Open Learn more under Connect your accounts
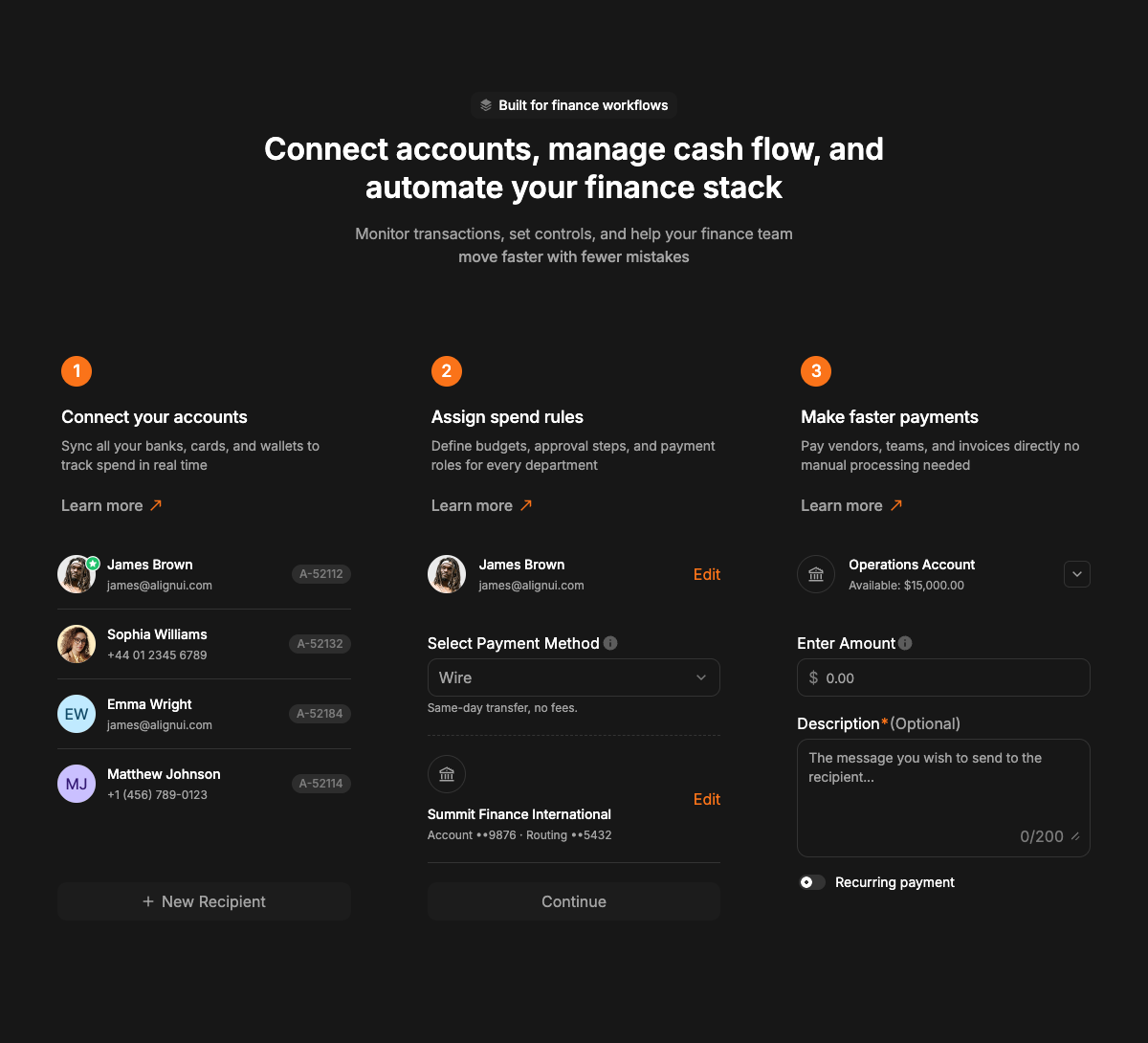Screen dimensions: 1148x1043 (x=112, y=505)
